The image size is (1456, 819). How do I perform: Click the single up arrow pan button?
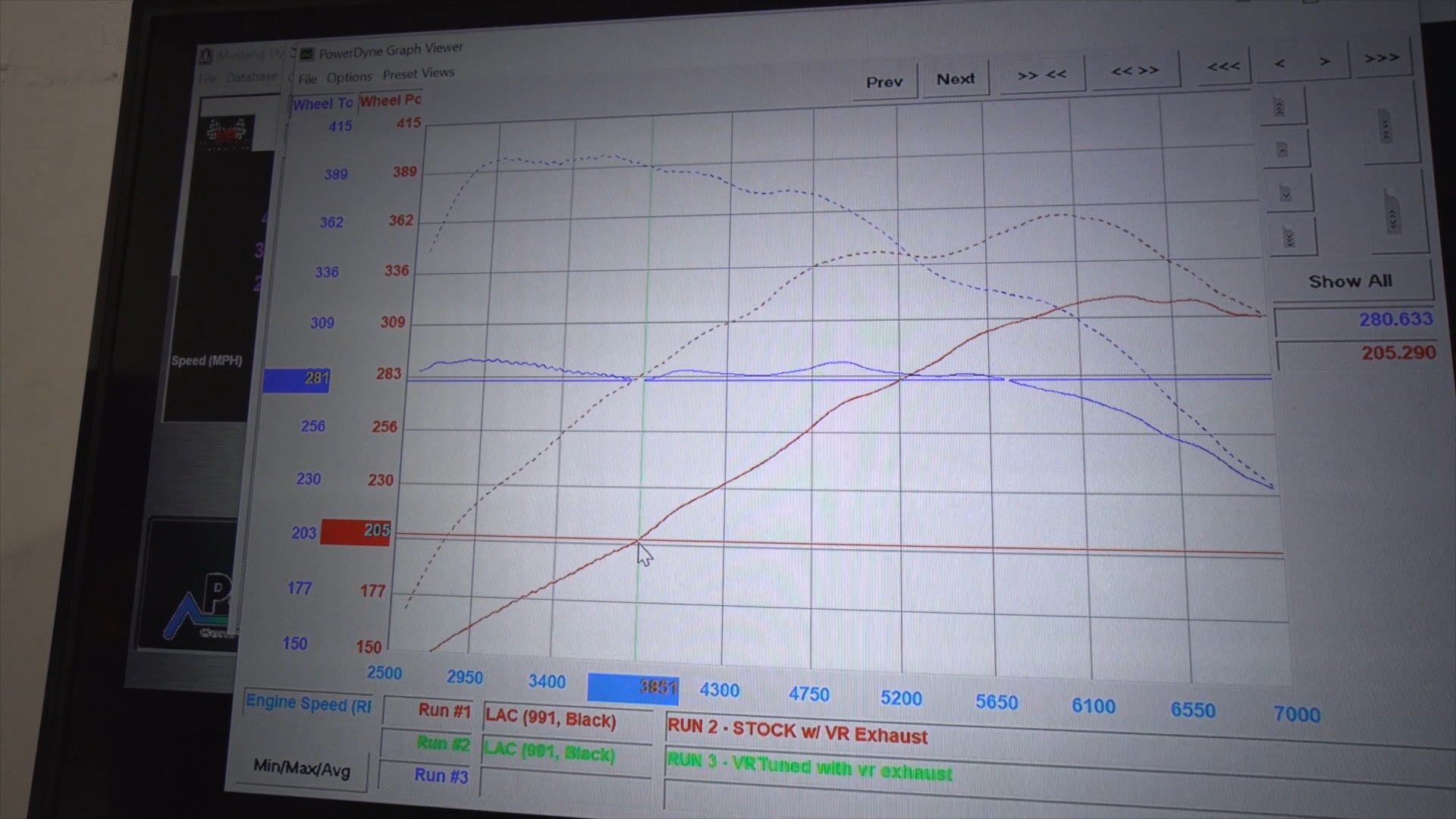(1283, 150)
